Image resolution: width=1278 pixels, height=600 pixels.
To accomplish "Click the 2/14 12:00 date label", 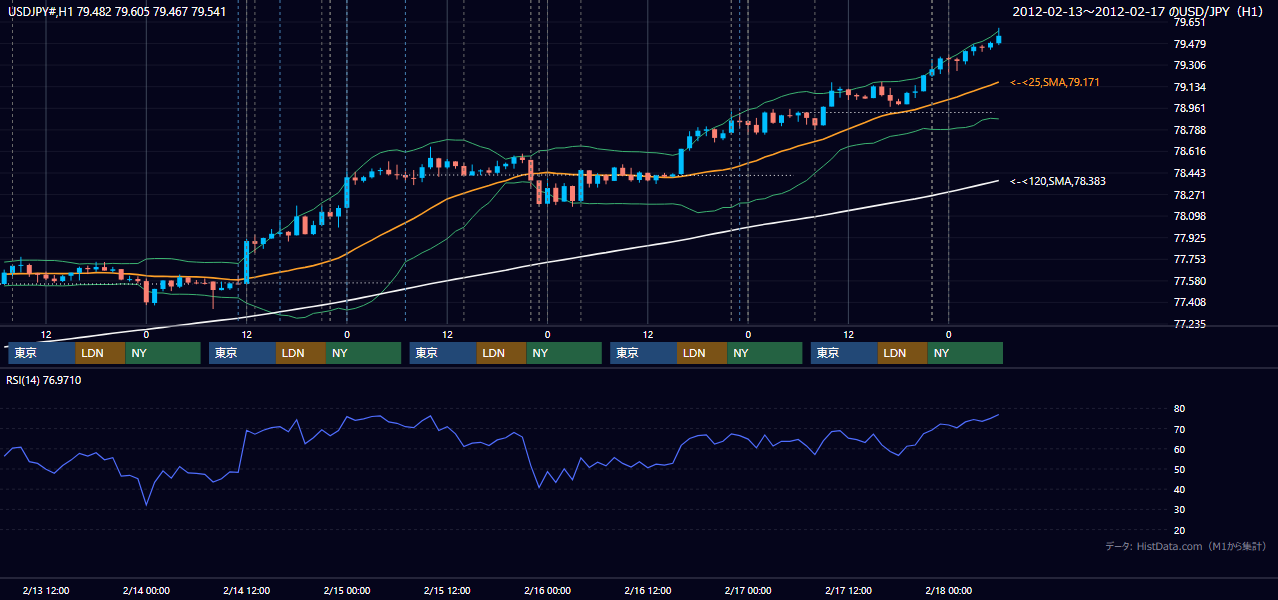I will (246, 590).
